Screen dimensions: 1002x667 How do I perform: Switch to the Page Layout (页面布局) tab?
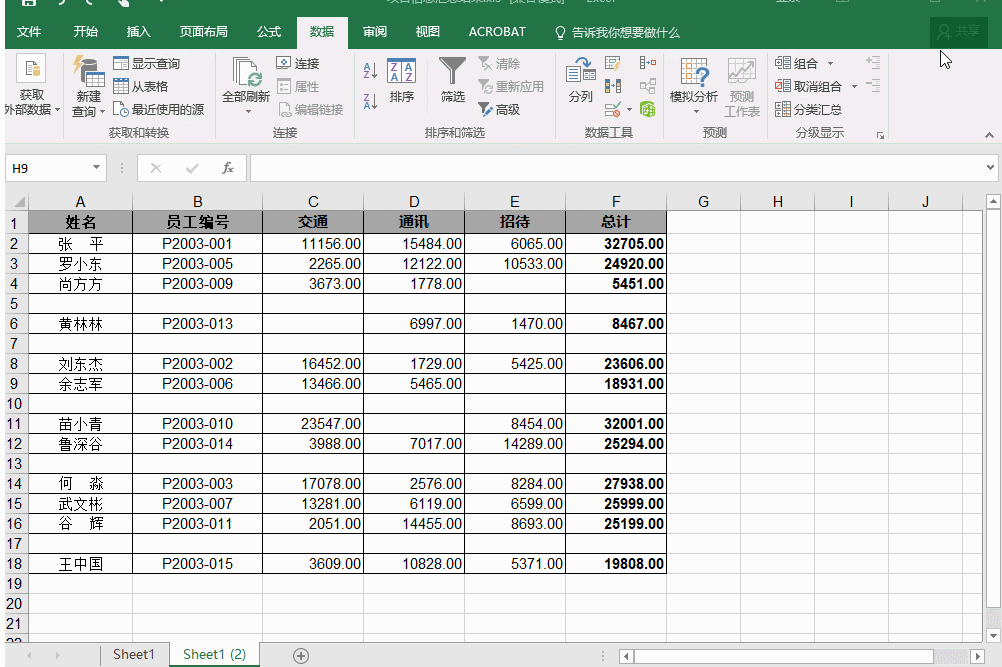coord(203,32)
